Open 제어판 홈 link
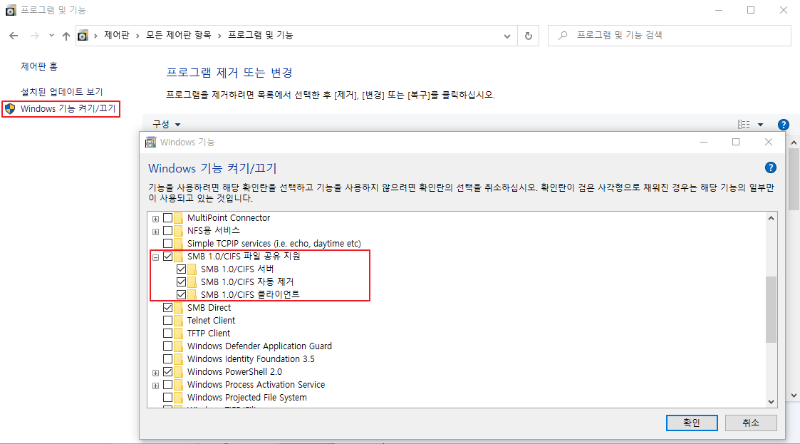This screenshot has height=444, width=800. click(39, 66)
